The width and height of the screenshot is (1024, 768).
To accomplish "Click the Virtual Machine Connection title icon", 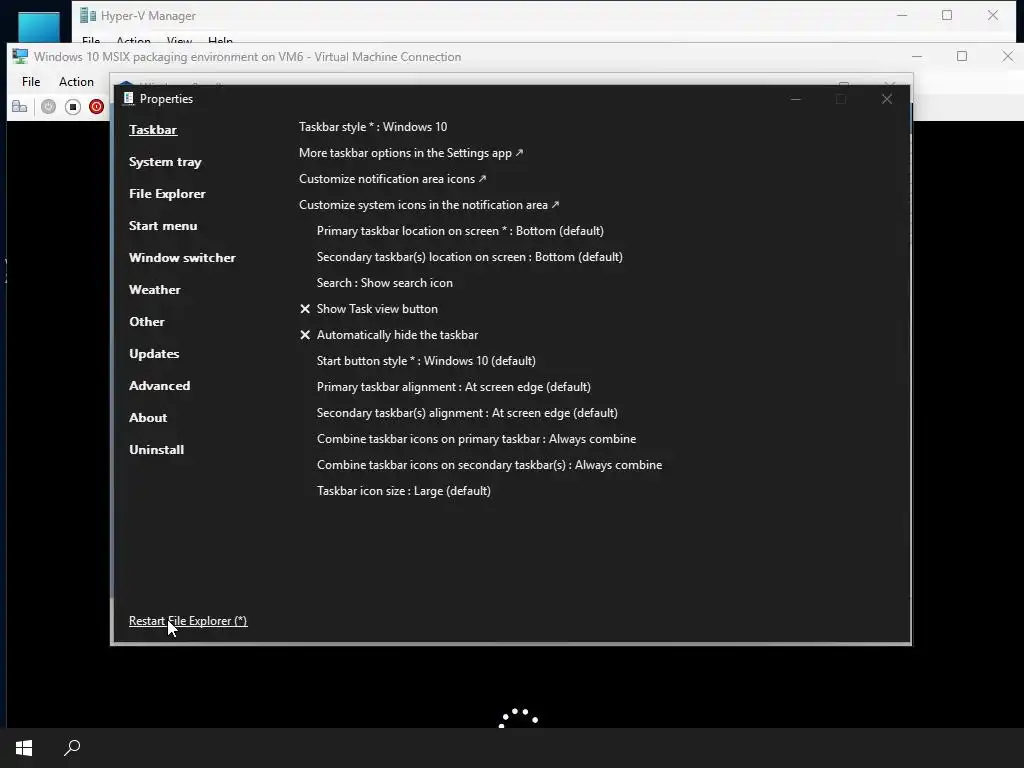I will (x=20, y=56).
